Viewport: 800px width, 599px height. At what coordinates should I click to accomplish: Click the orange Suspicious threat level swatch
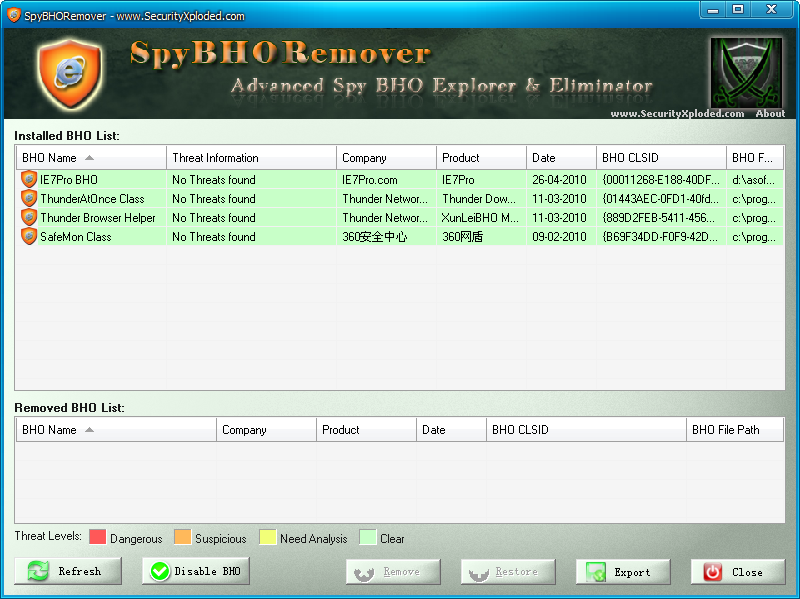(x=182, y=538)
